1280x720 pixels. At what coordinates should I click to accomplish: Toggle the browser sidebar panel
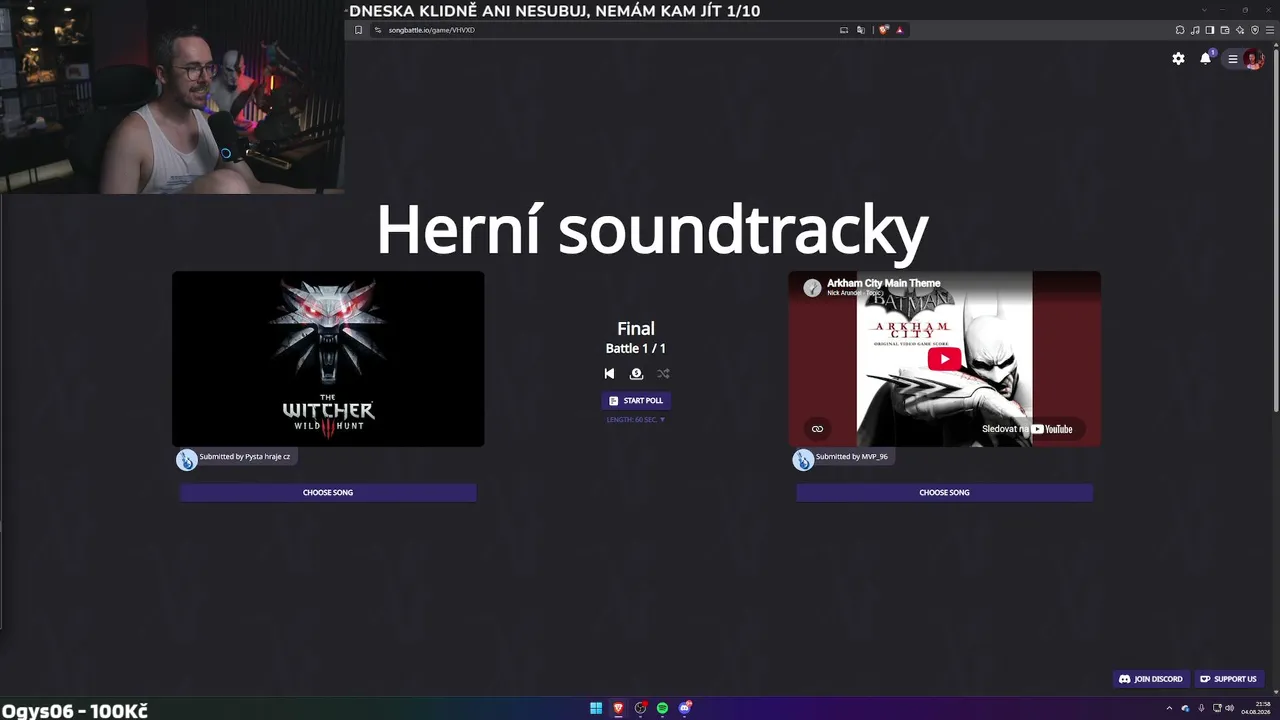(x=1210, y=30)
